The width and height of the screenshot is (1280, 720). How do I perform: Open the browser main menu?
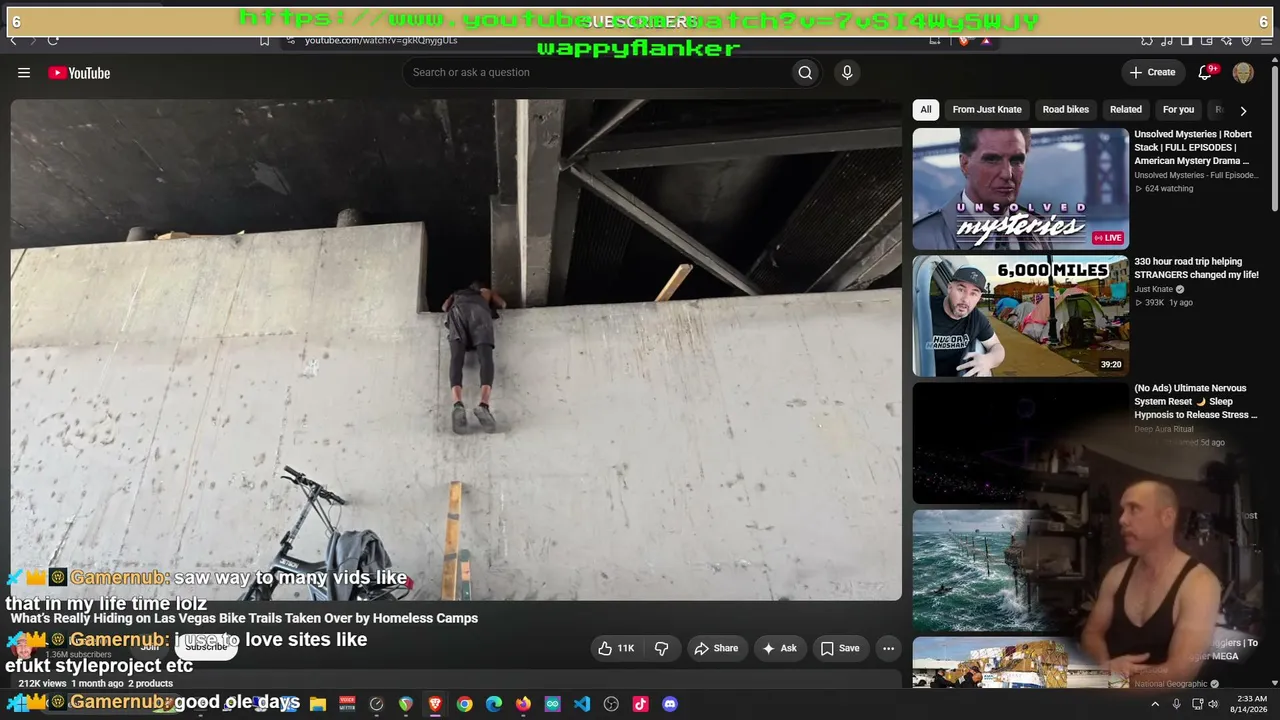click(1266, 40)
